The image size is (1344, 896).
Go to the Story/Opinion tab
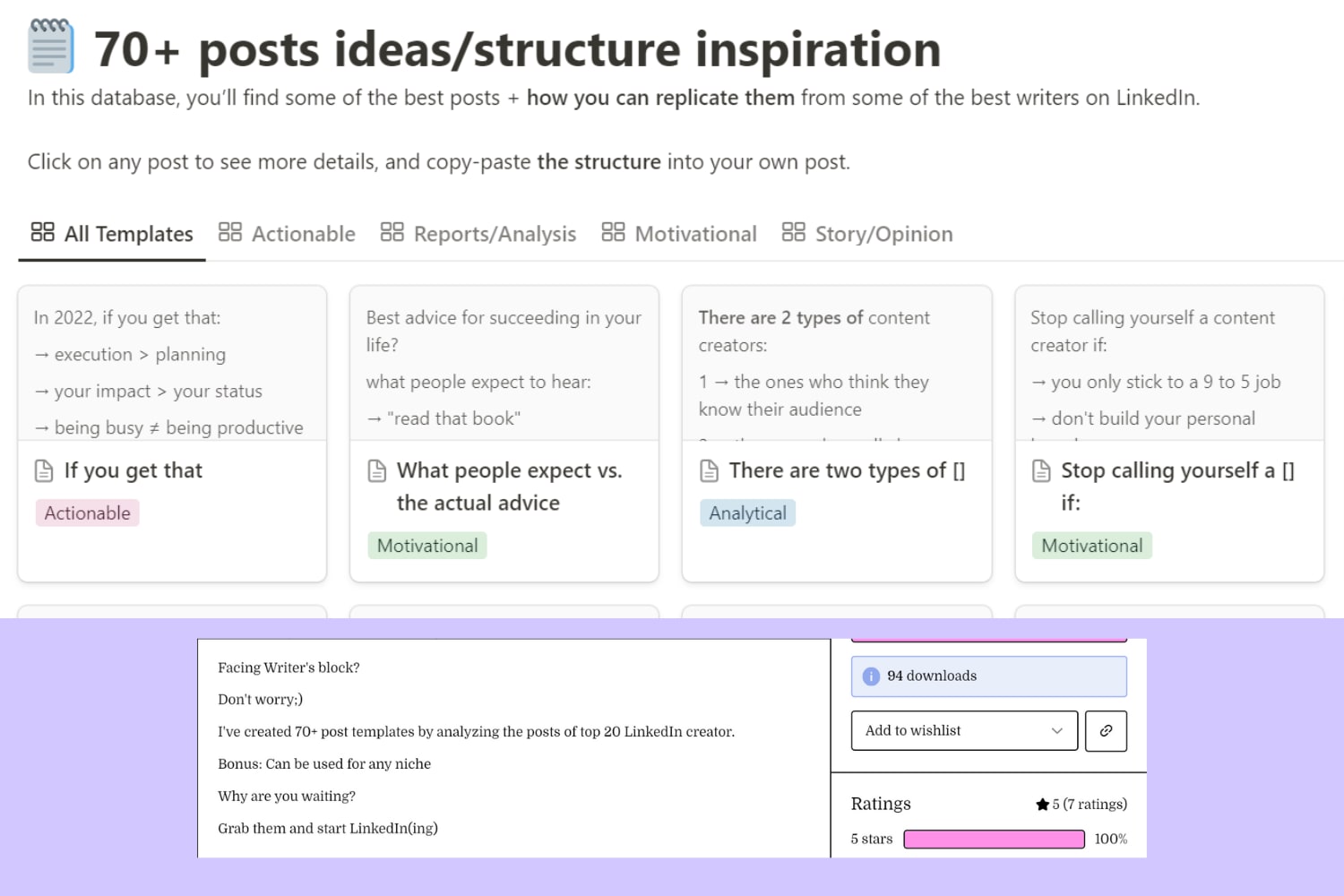pyautogui.click(x=866, y=234)
